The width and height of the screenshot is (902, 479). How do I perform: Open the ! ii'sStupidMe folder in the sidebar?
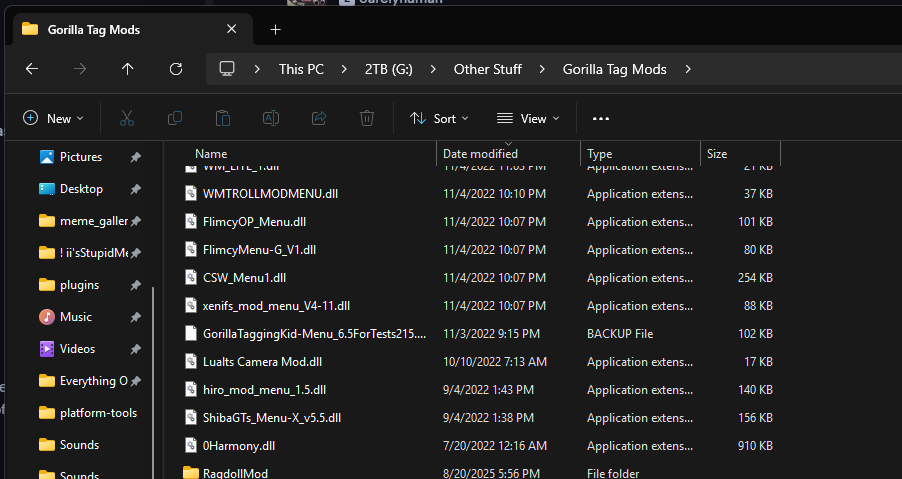click(83, 253)
